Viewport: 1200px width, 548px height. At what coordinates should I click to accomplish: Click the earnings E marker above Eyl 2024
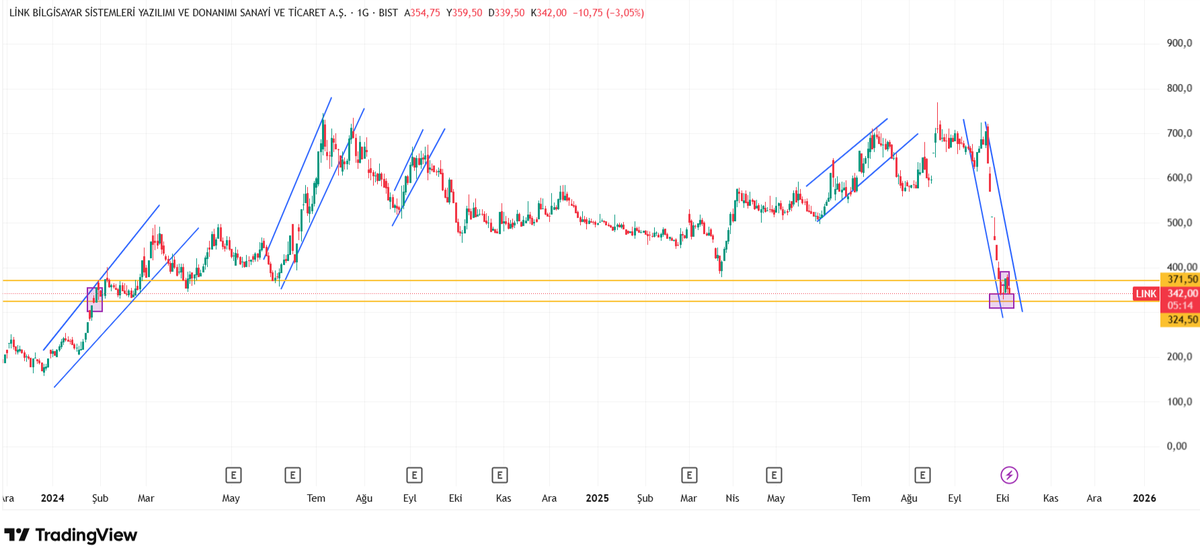coord(414,475)
